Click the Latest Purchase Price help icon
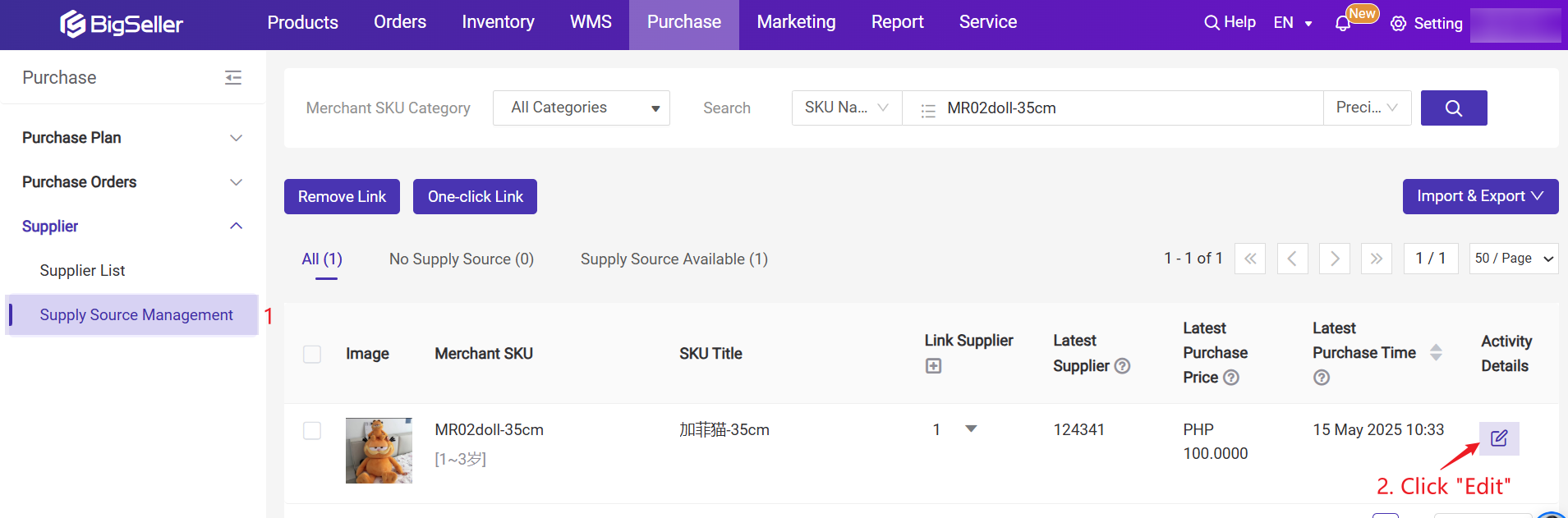The image size is (1568, 518). pyautogui.click(x=1230, y=378)
